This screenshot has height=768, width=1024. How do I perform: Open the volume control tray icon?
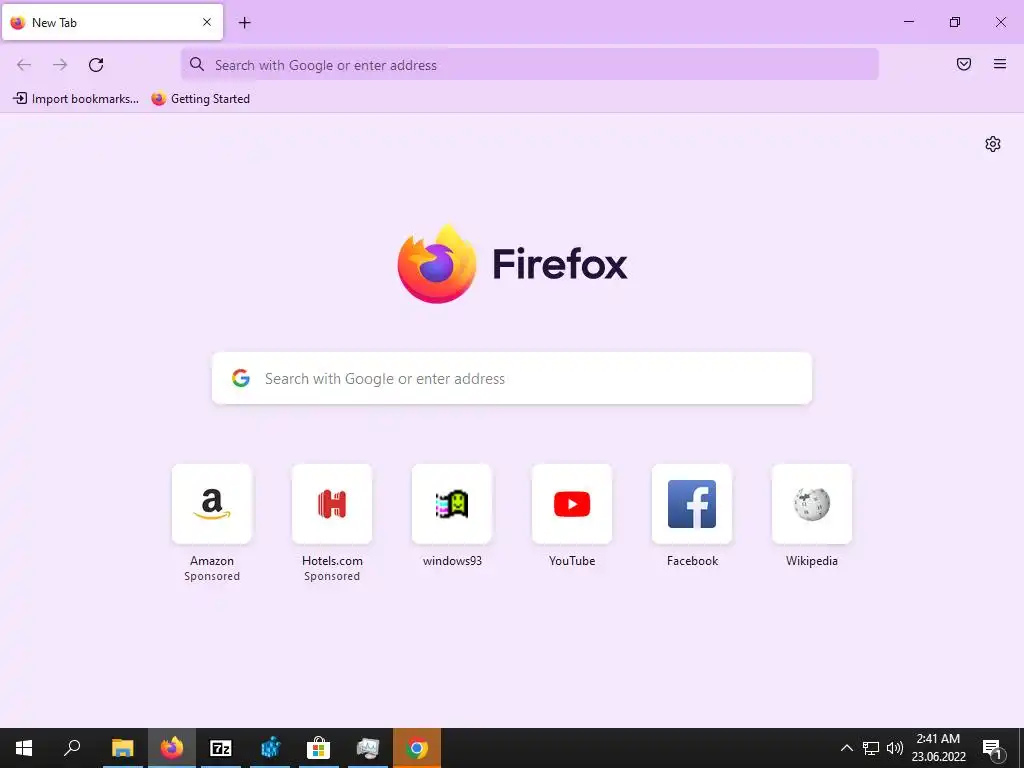895,748
